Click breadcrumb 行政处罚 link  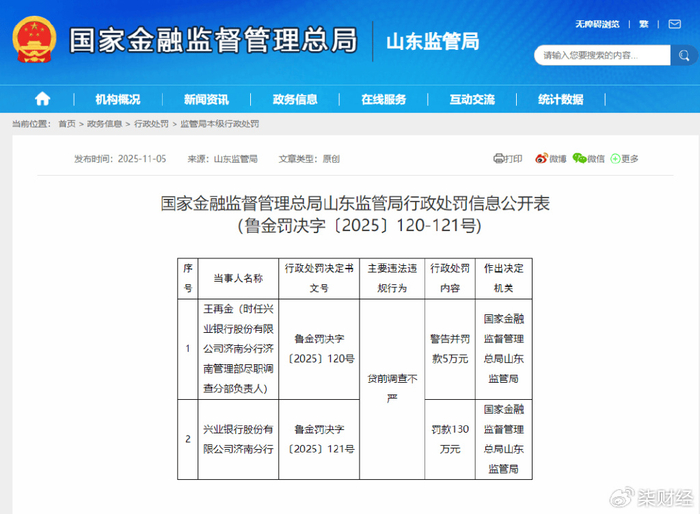[151, 124]
